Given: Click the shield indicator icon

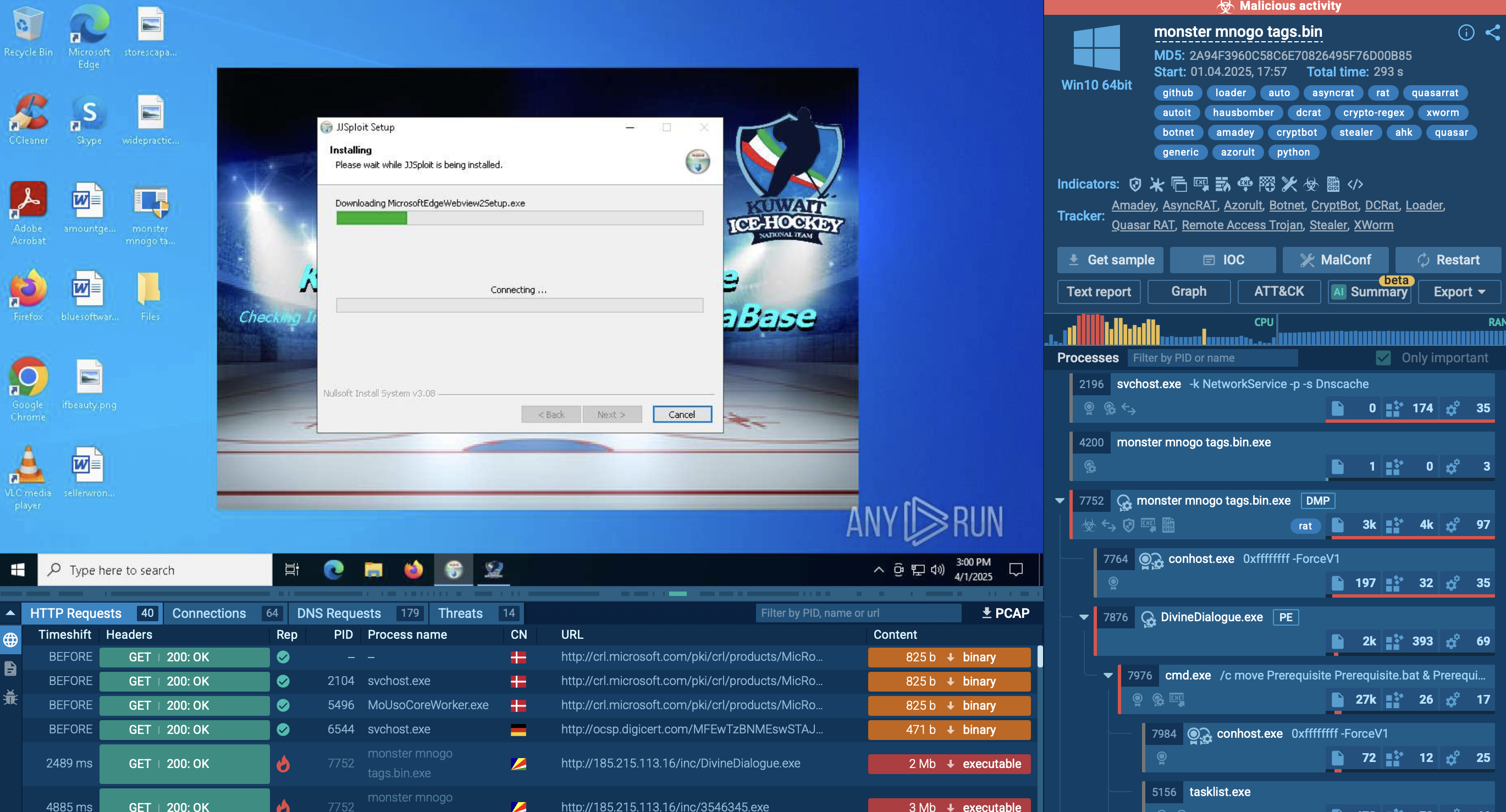Looking at the screenshot, I should pos(1135,185).
